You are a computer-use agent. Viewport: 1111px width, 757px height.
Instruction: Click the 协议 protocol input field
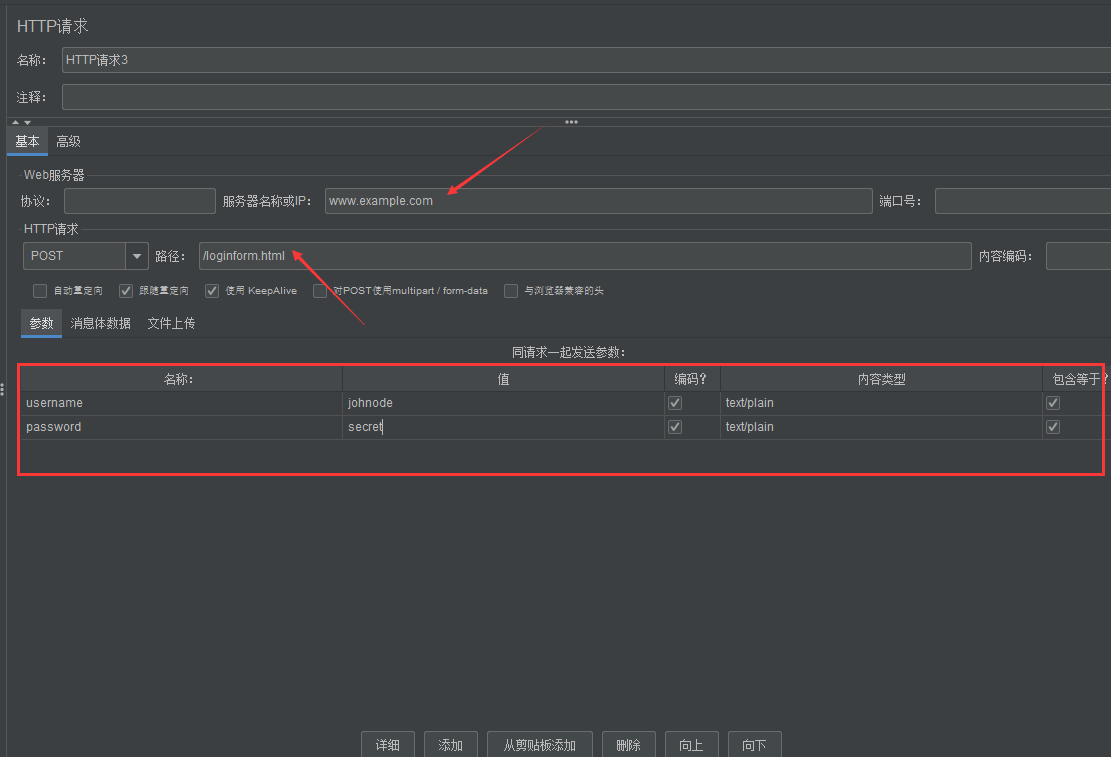pos(140,201)
